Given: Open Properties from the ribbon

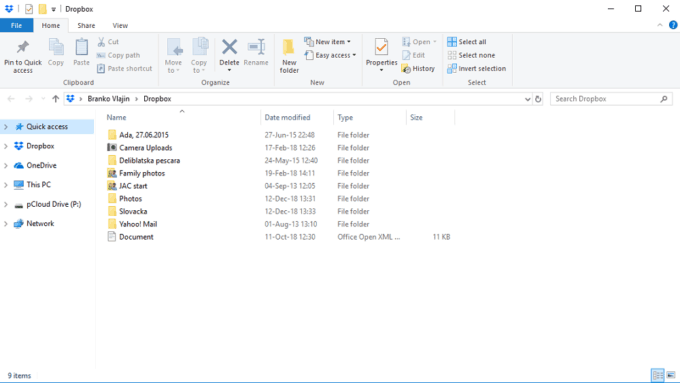Looking at the screenshot, I should coord(381,47).
